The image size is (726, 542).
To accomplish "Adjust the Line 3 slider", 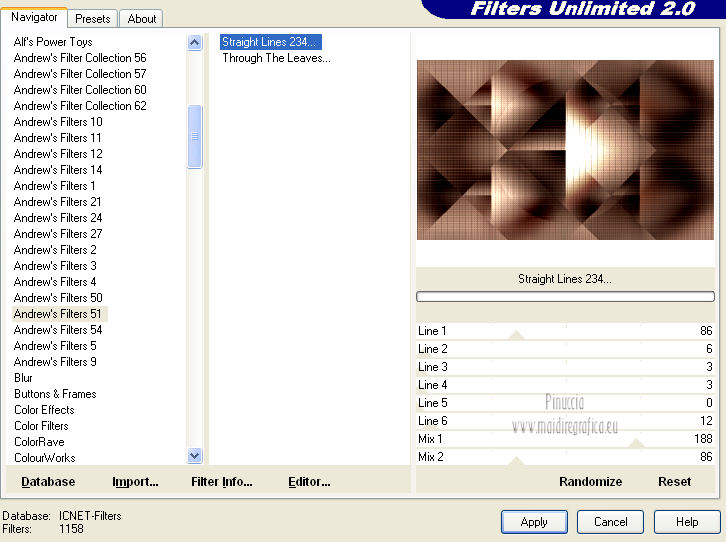I will tap(565, 367).
